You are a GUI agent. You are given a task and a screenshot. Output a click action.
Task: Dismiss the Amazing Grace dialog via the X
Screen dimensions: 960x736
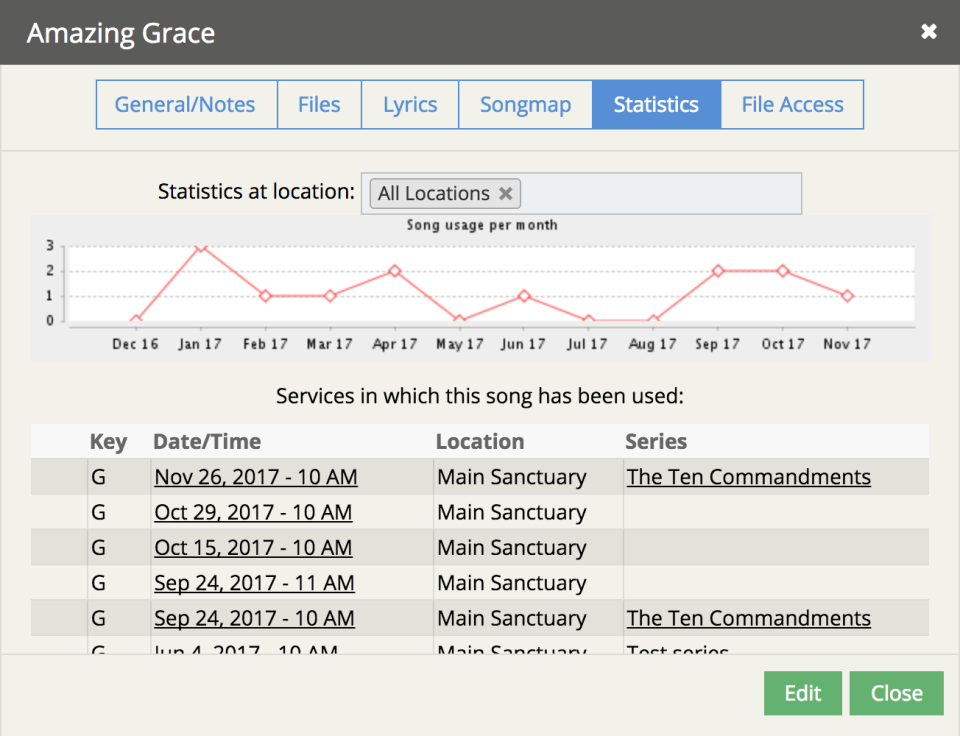coord(928,31)
